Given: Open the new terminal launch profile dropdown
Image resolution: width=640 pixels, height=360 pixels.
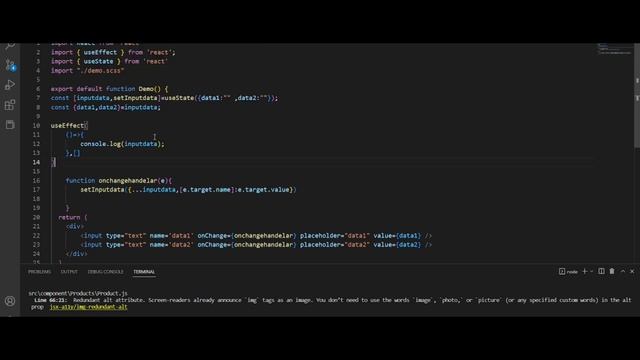Looking at the screenshot, I should pyautogui.click(x=591, y=271).
